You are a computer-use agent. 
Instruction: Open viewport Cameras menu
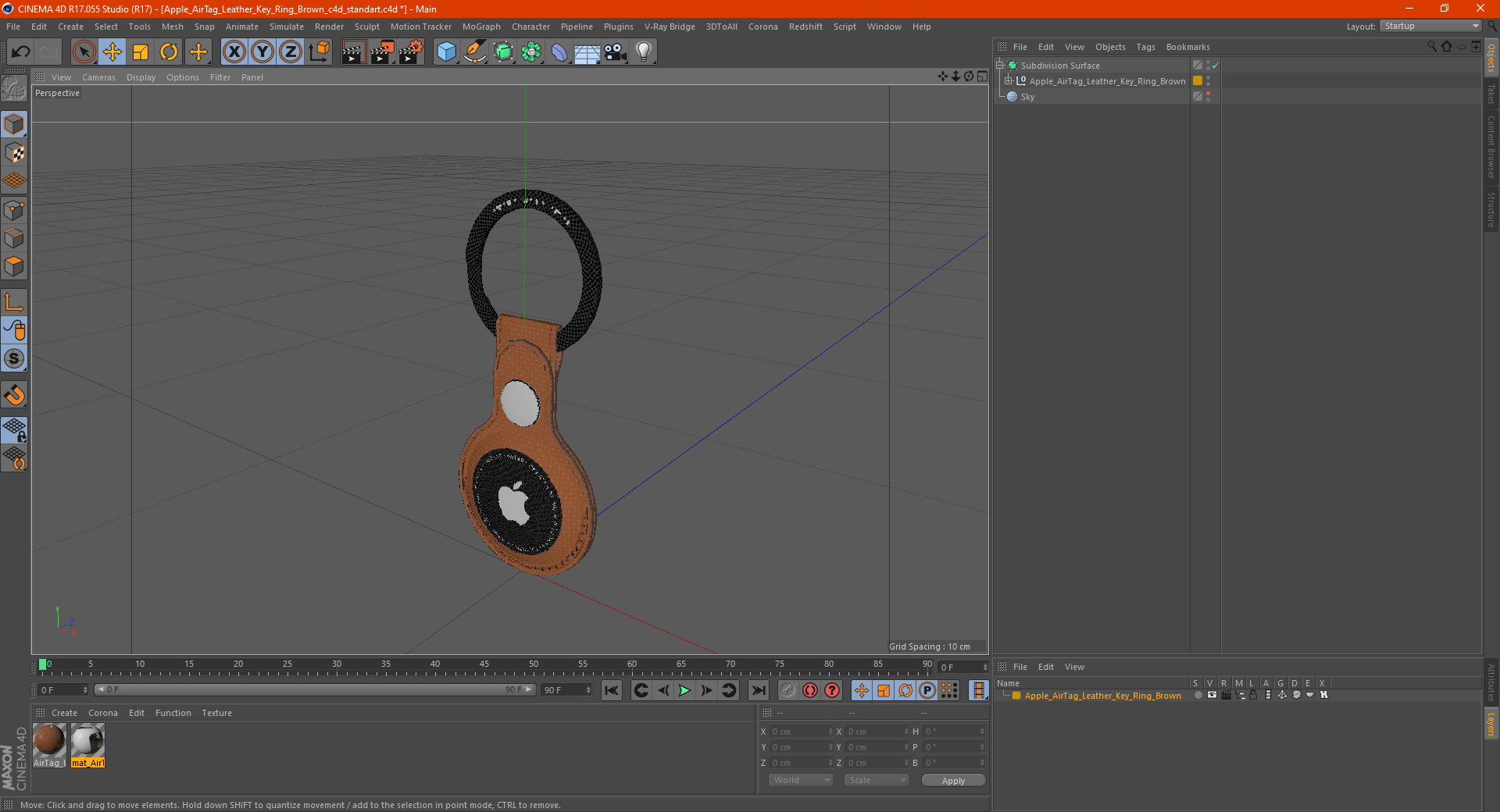(x=98, y=77)
